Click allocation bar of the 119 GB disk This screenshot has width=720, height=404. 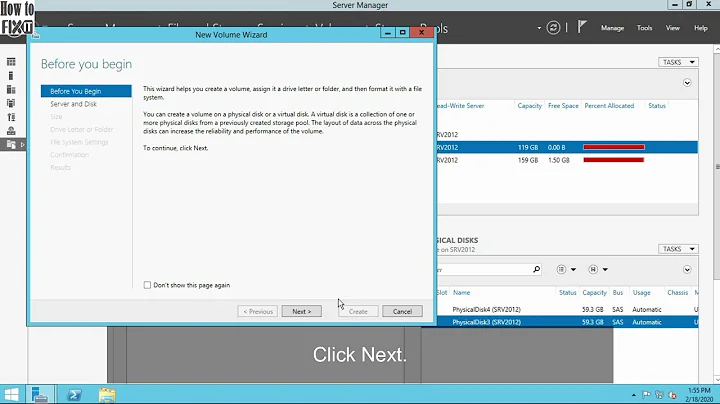coord(614,147)
